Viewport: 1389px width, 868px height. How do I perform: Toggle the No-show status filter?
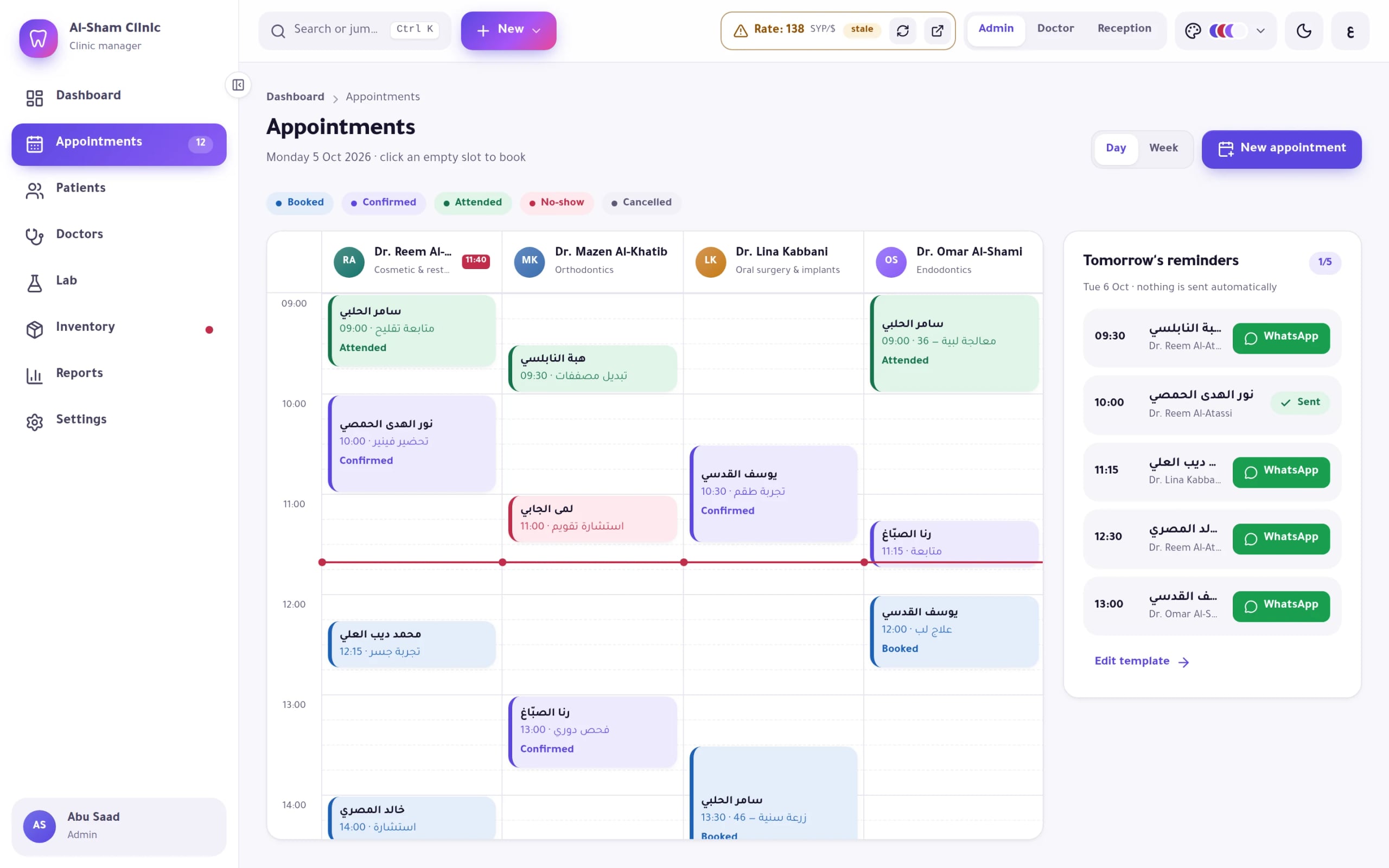point(557,203)
